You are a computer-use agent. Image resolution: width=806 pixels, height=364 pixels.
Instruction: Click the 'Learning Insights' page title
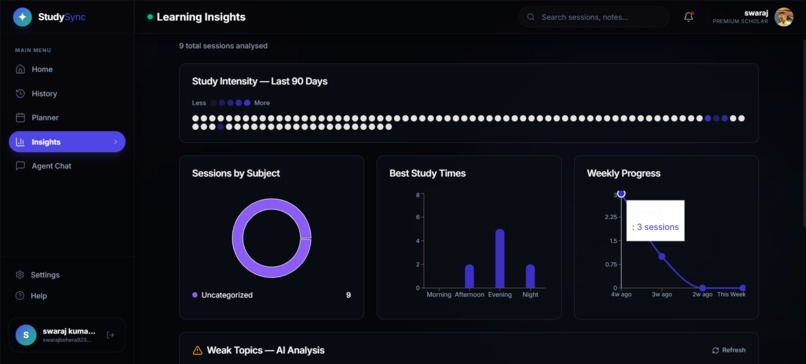[201, 17]
